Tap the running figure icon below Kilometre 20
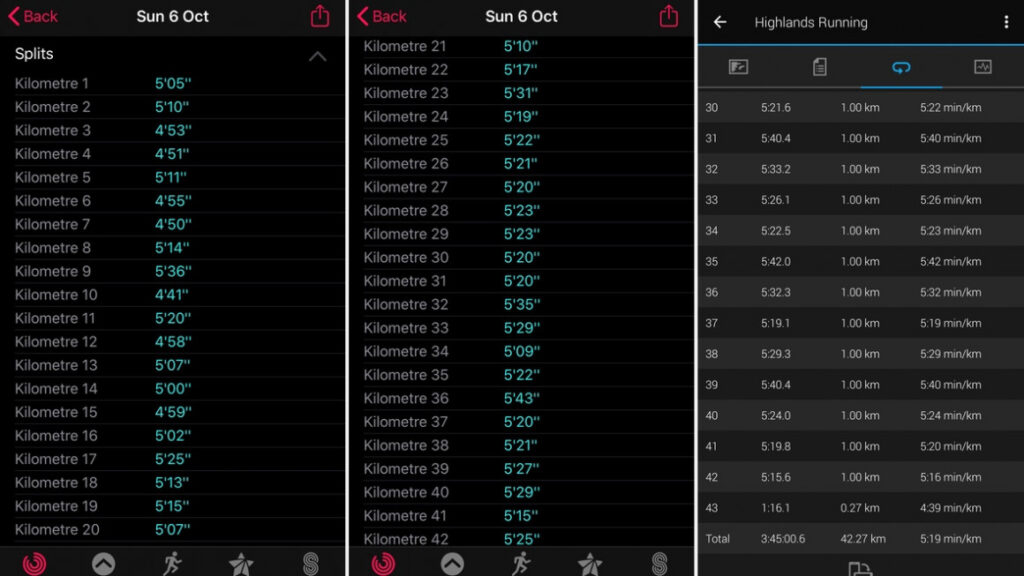This screenshot has width=1024, height=576. pos(172,563)
